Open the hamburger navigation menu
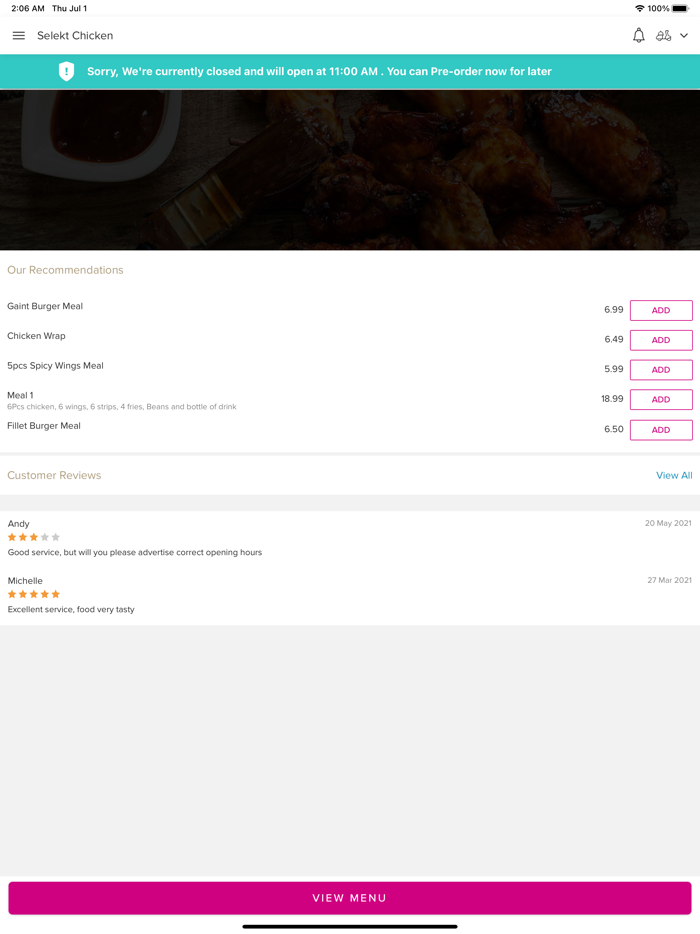The height and width of the screenshot is (934, 700). coord(18,35)
